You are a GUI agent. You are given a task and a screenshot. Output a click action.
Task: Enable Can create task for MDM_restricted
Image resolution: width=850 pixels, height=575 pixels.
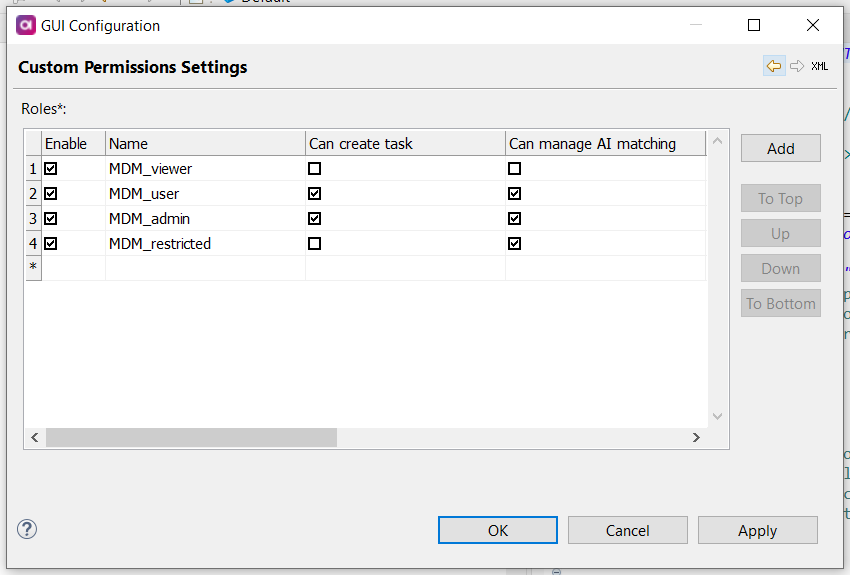point(315,244)
